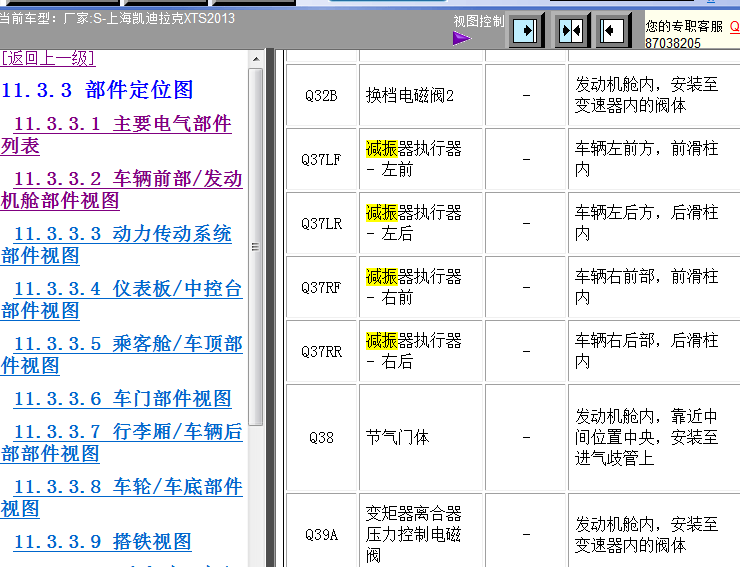Click 车辆左后方，后滑柱内 location cell
Image resolution: width=740 pixels, height=567 pixels.
point(655,223)
